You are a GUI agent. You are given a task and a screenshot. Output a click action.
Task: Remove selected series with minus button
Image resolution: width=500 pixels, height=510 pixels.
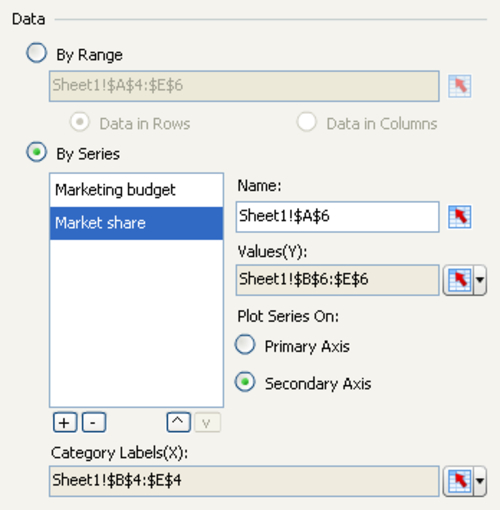pos(94,422)
